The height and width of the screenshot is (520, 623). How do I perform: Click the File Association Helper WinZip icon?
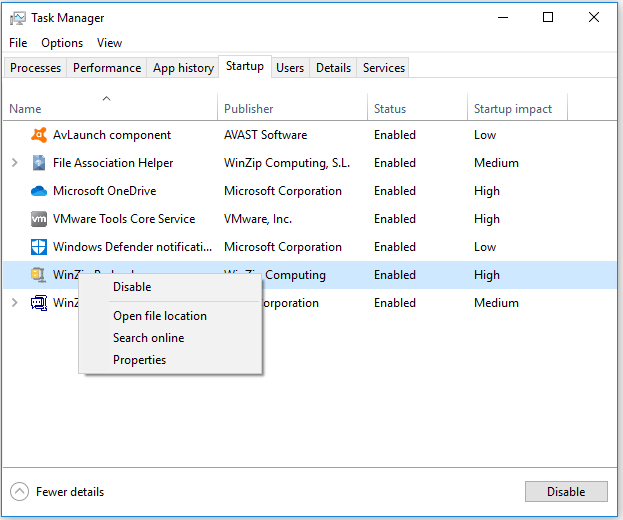[x=39, y=163]
